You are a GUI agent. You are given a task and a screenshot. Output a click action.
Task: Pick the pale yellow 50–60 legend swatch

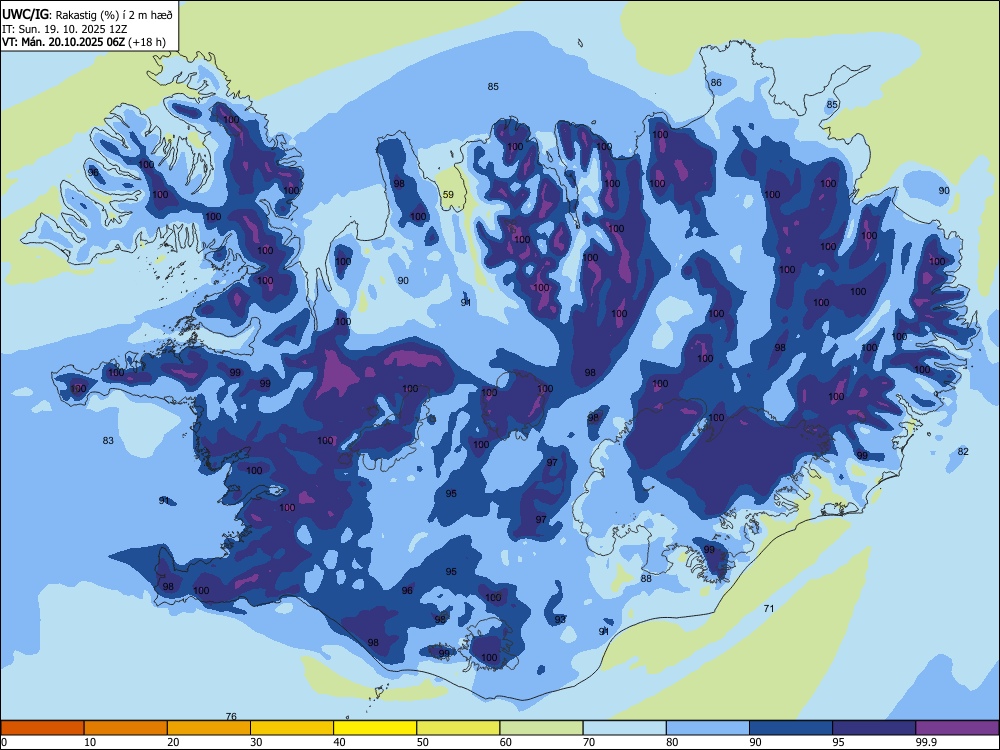458,728
